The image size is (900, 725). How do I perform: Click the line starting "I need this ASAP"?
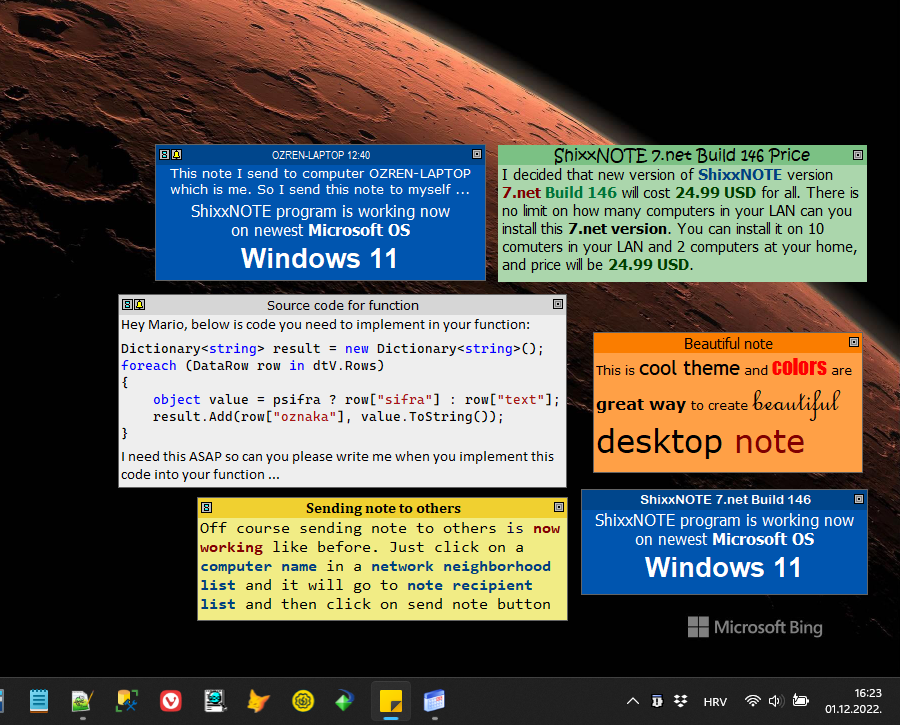pyautogui.click(x=338, y=457)
